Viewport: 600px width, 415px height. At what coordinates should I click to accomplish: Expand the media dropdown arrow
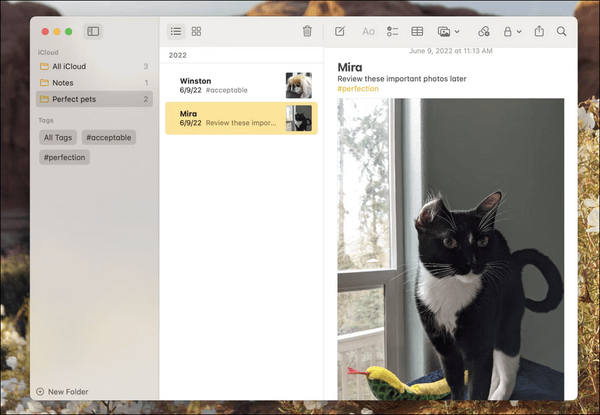coord(457,32)
